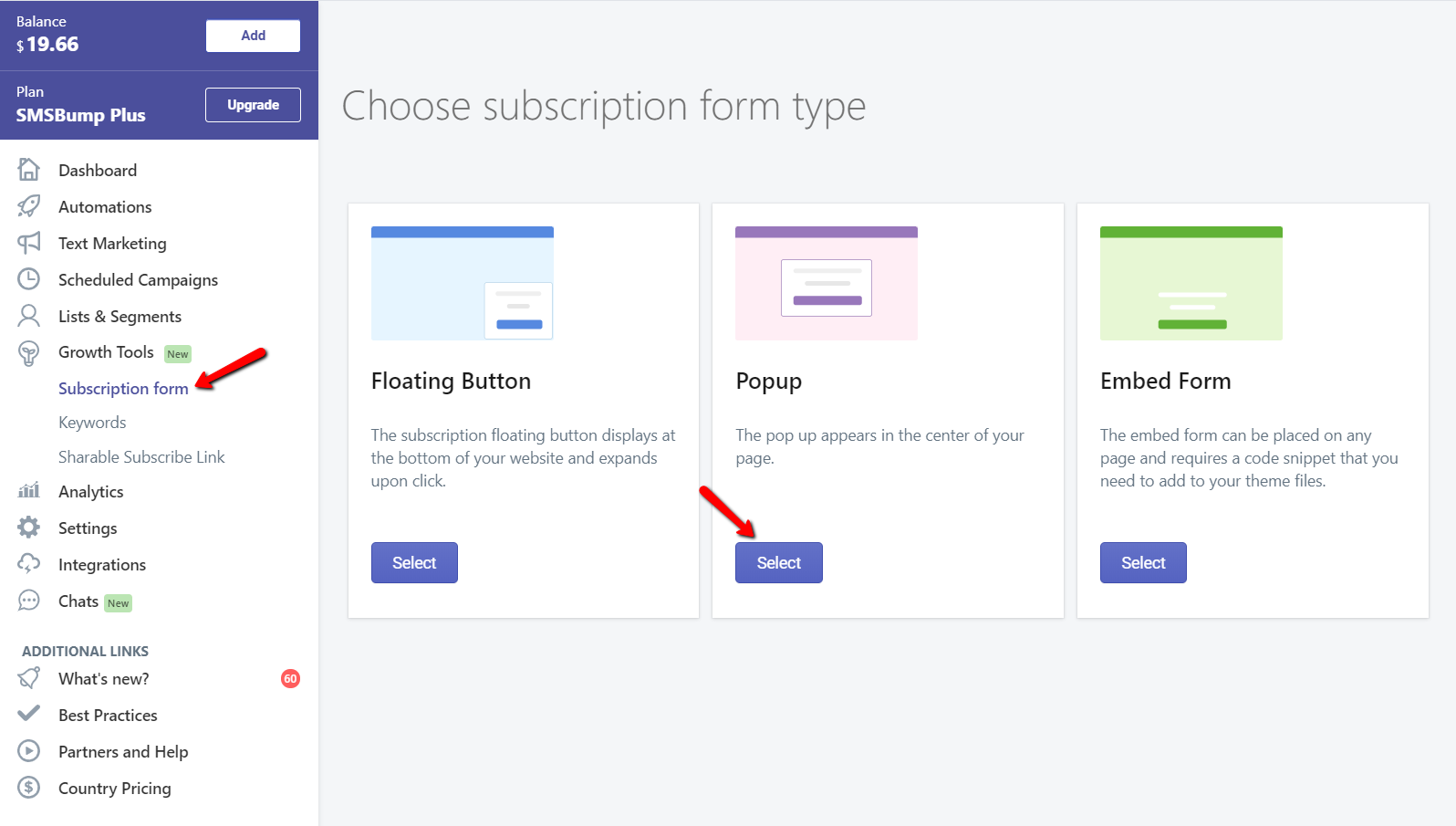Click the Integrations cloud sync icon
The image size is (1456, 826).
[29, 564]
